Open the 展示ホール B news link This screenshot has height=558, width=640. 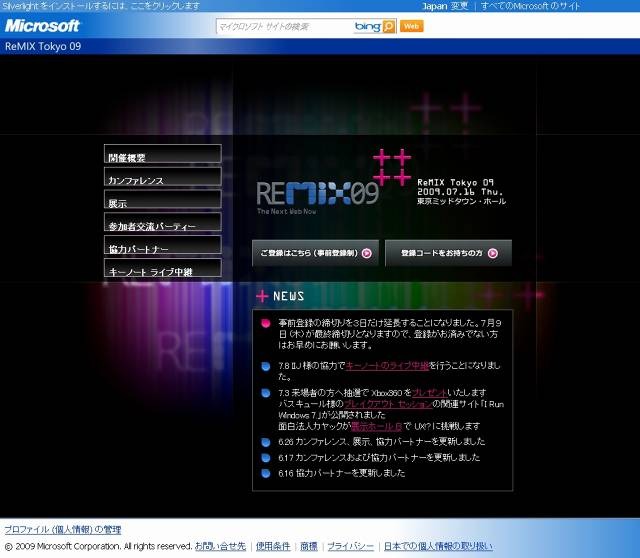376,427
